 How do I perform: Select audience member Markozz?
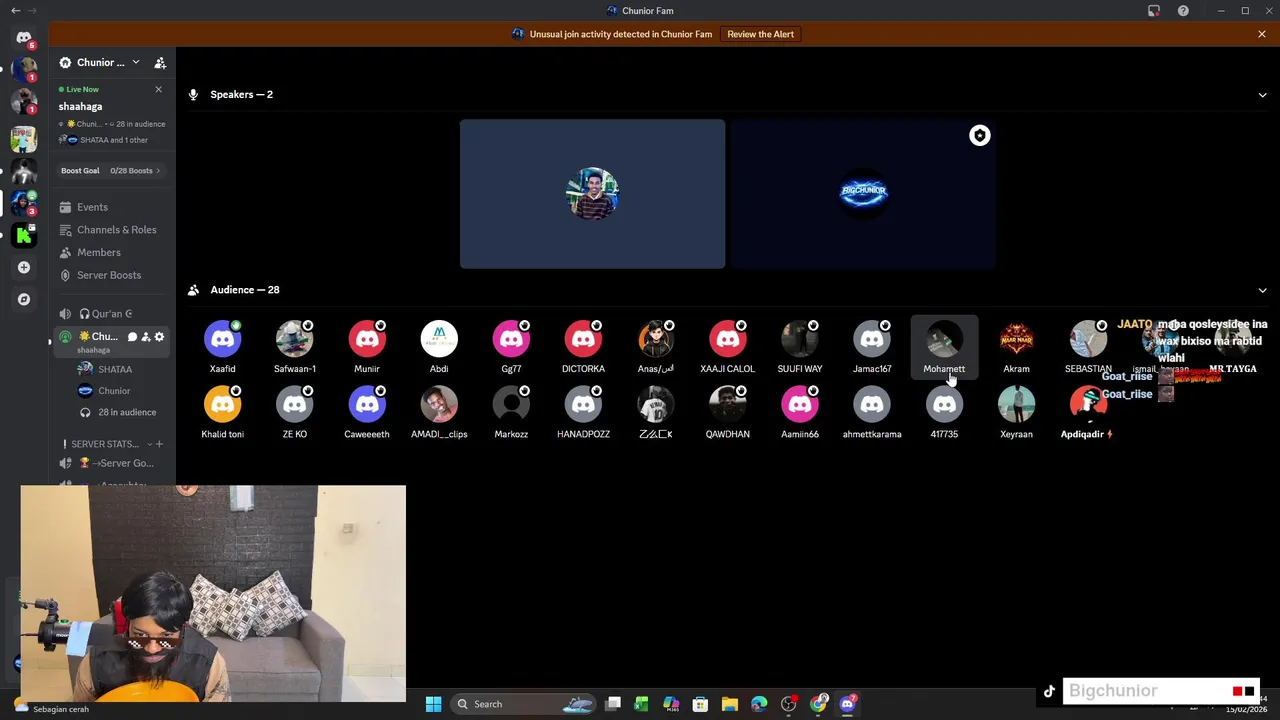pos(511,412)
